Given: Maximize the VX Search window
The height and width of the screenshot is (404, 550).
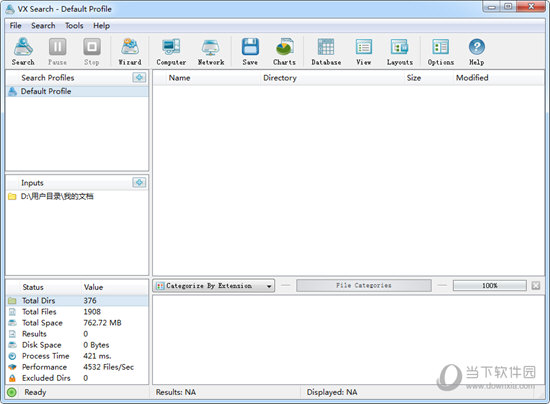Looking at the screenshot, I should 508,7.
